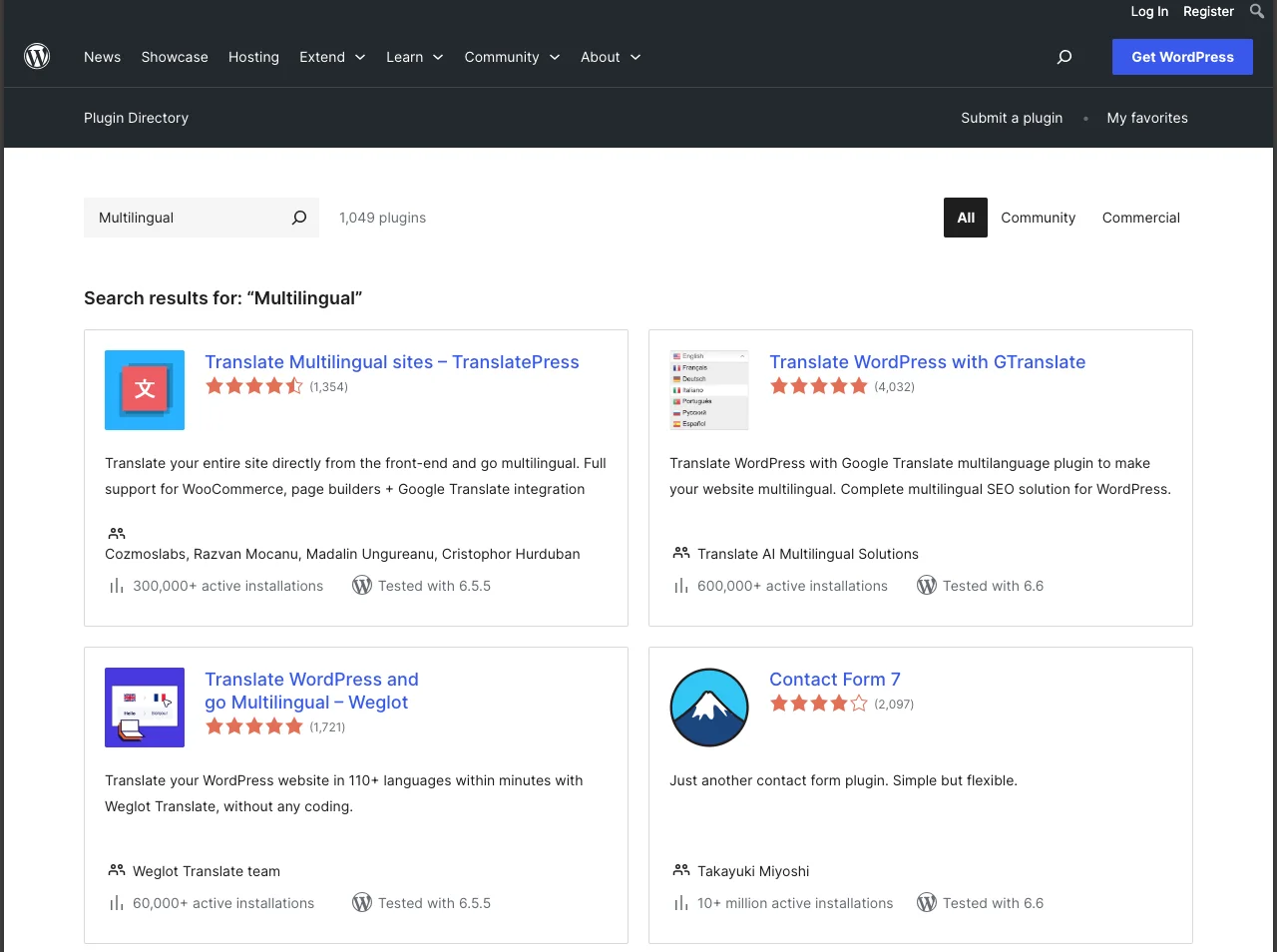Expand the Community dropdown in navigation
Image resolution: width=1277 pixels, height=952 pixels.
click(512, 57)
